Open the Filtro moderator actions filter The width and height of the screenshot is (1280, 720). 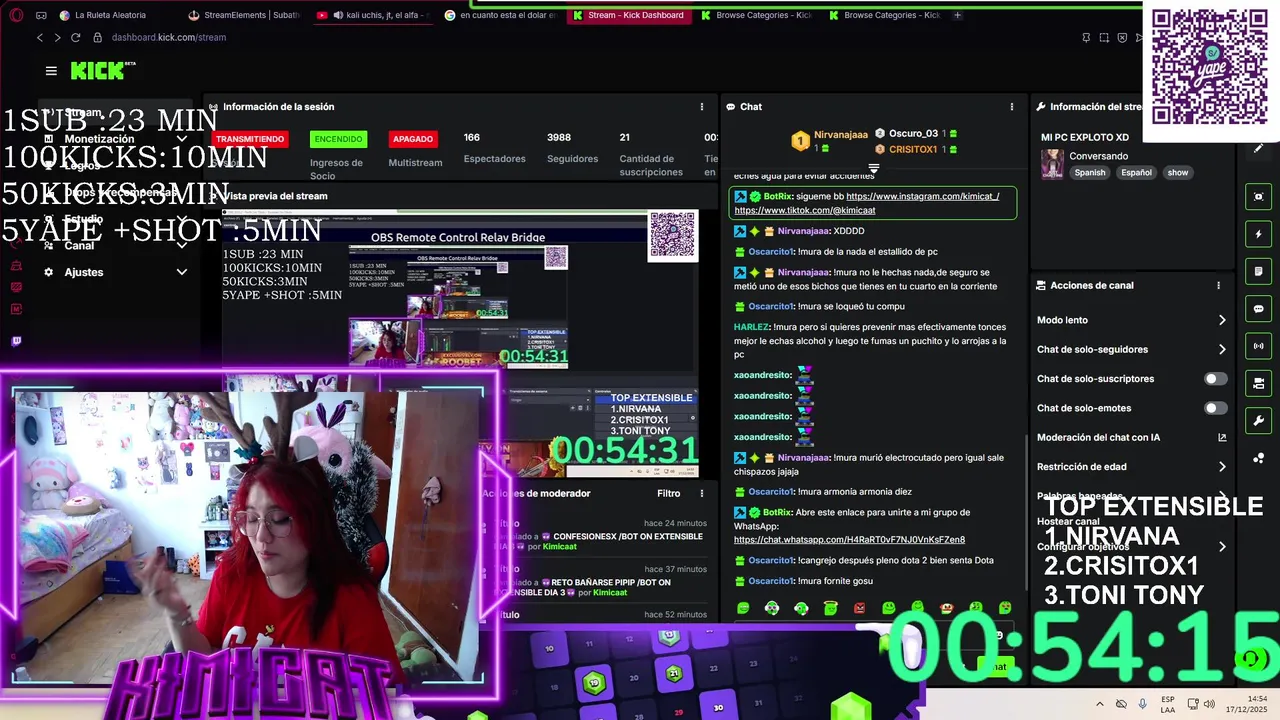pyautogui.click(x=668, y=493)
